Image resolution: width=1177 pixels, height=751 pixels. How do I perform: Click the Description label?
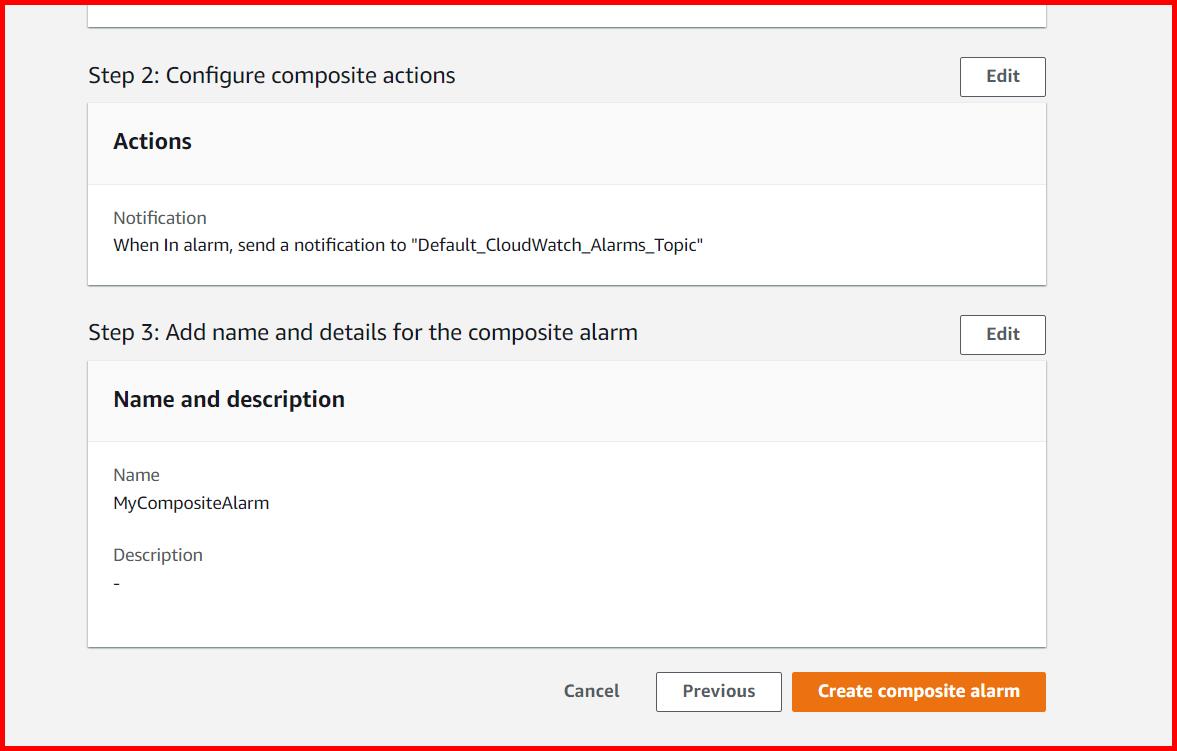(158, 554)
